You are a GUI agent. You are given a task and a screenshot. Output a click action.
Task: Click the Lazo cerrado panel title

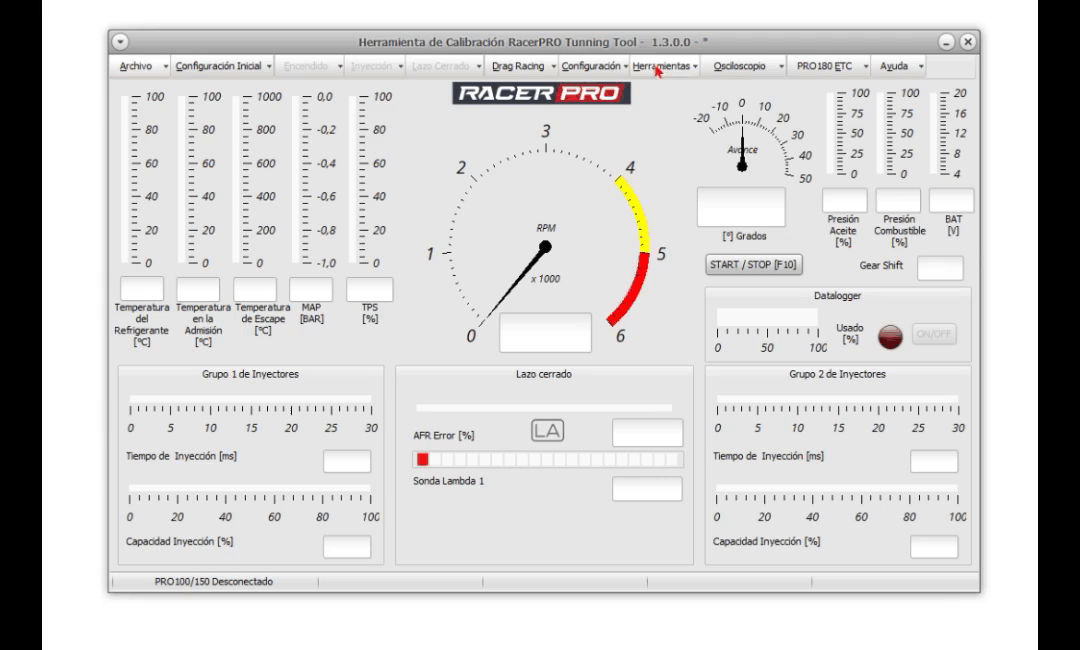[x=544, y=374]
